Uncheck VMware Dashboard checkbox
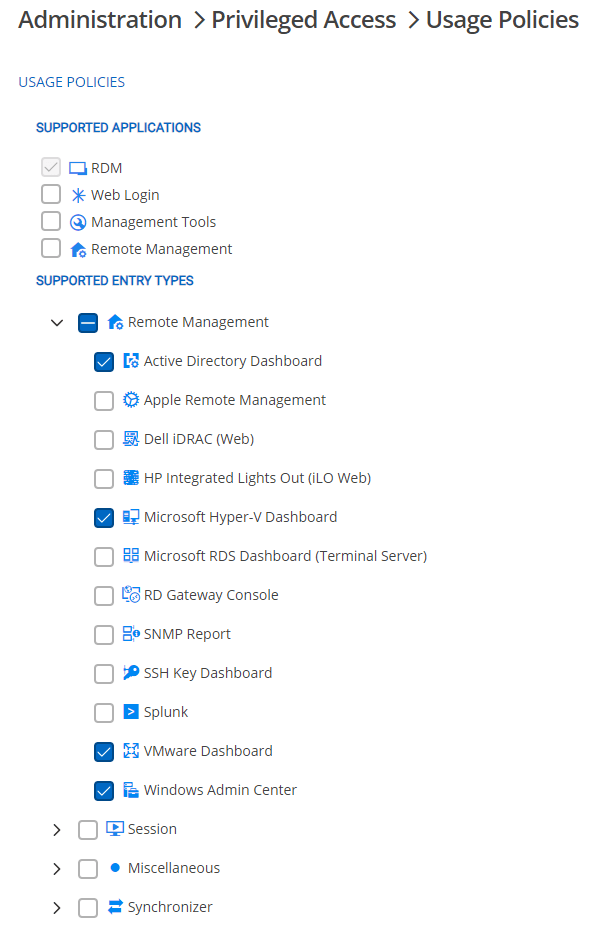 [x=104, y=752]
